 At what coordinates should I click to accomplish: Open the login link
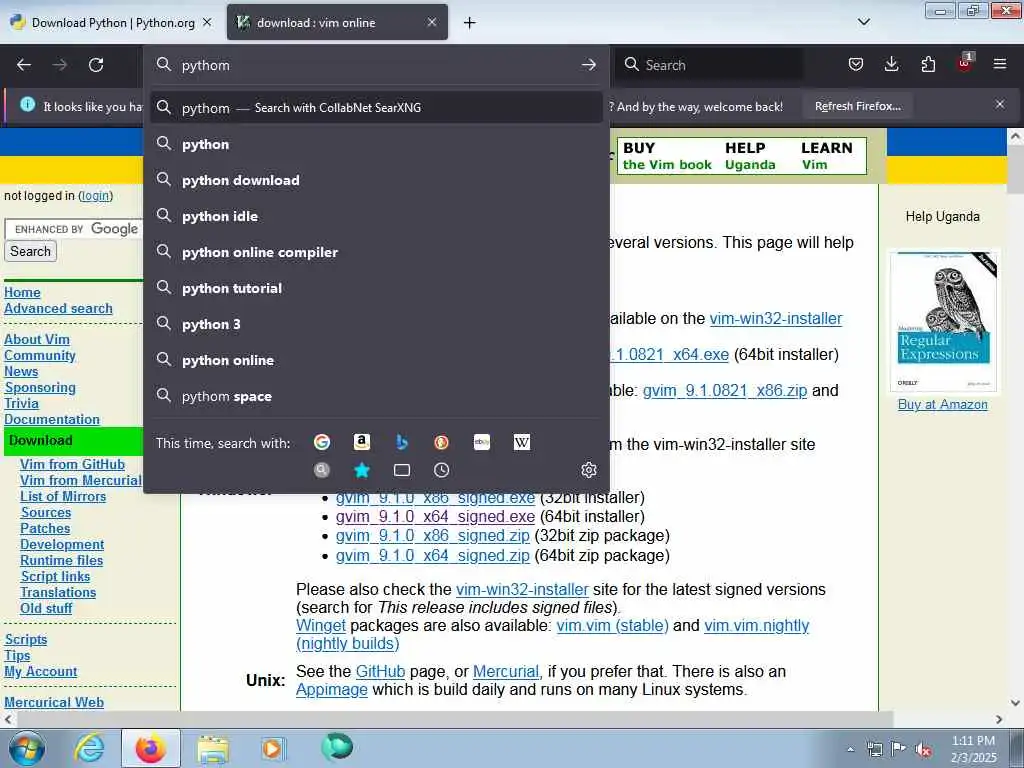(x=95, y=195)
